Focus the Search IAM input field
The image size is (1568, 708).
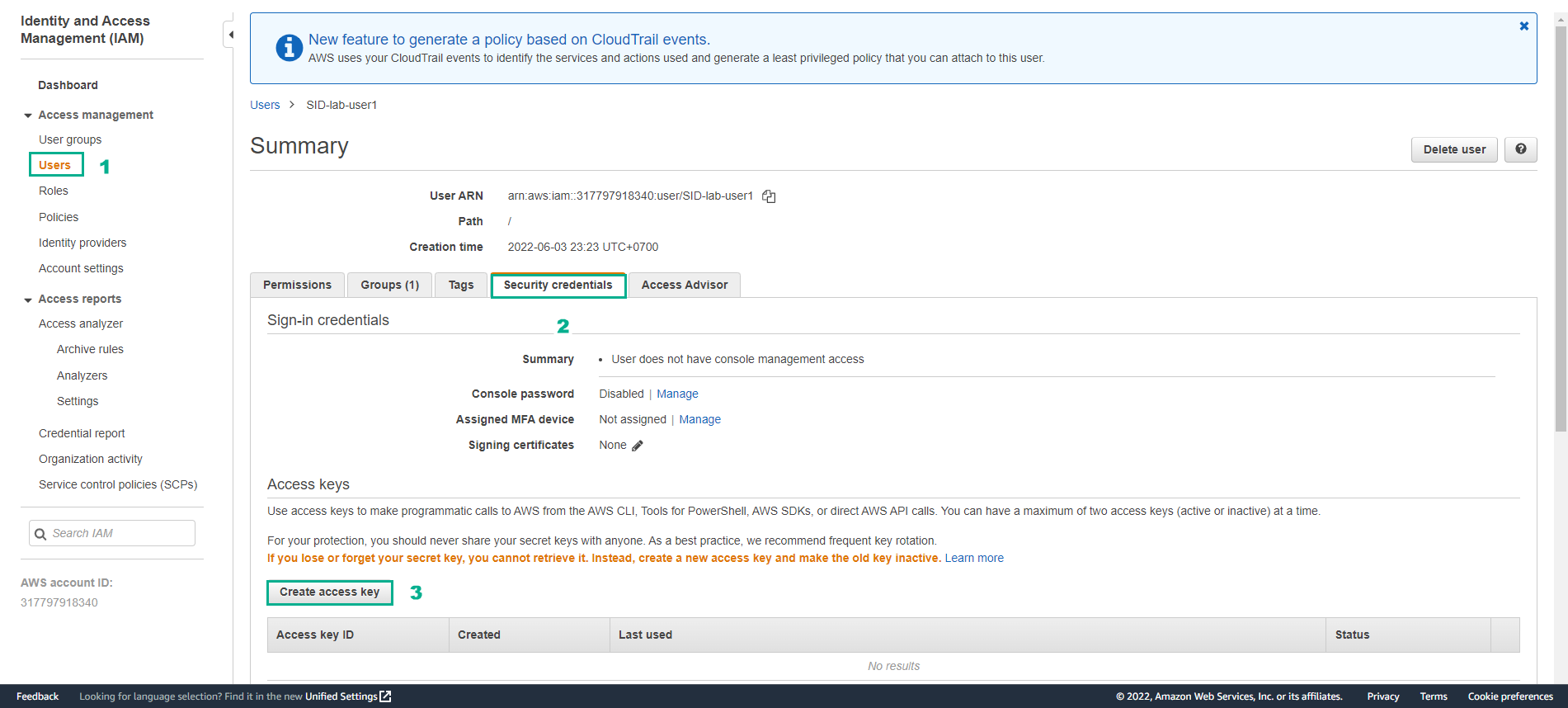[x=112, y=533]
